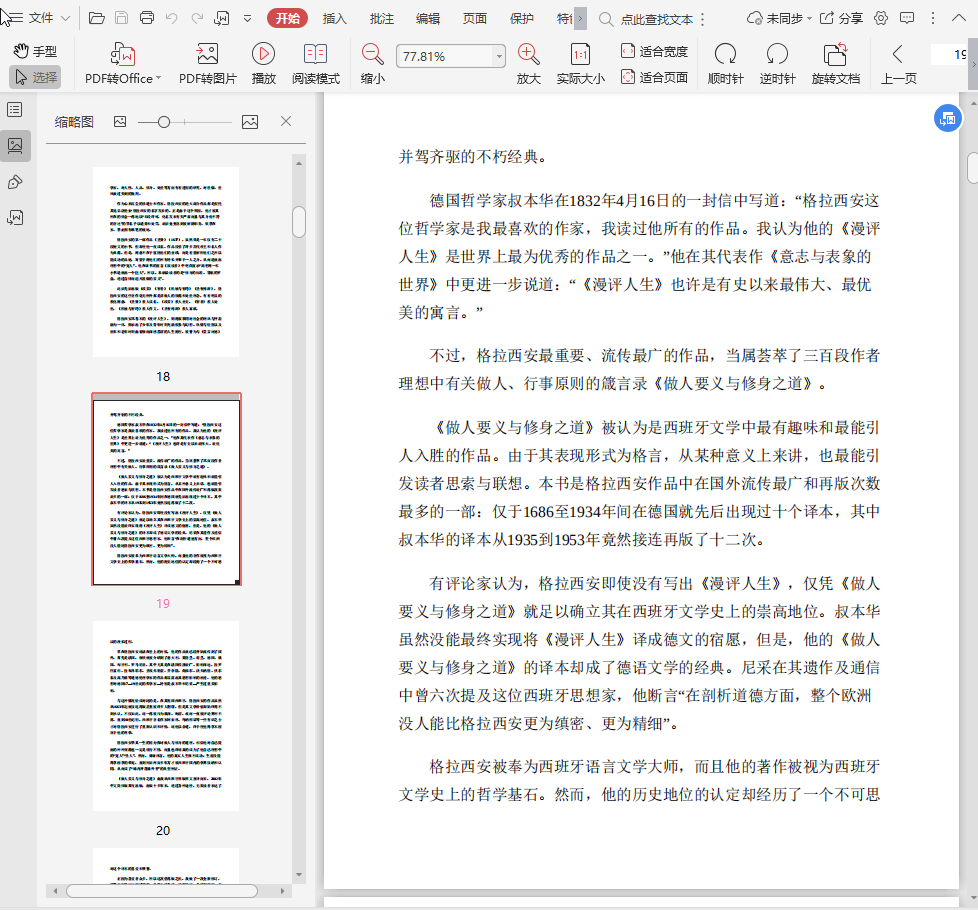978x910 pixels.
Task: Rotate page 逆时针 counterclockwise
Action: click(777, 63)
